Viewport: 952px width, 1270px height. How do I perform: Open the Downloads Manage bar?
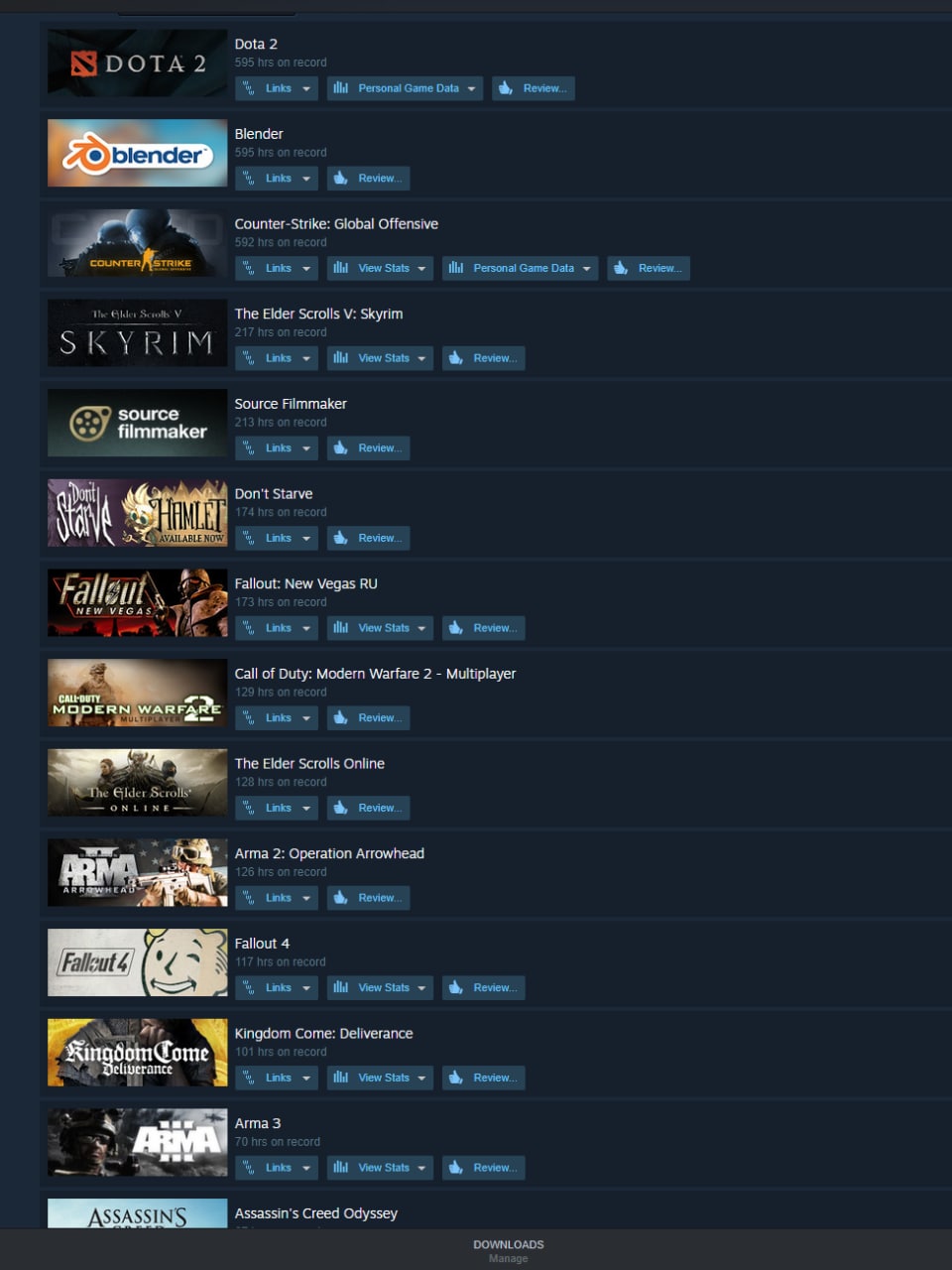[508, 1250]
